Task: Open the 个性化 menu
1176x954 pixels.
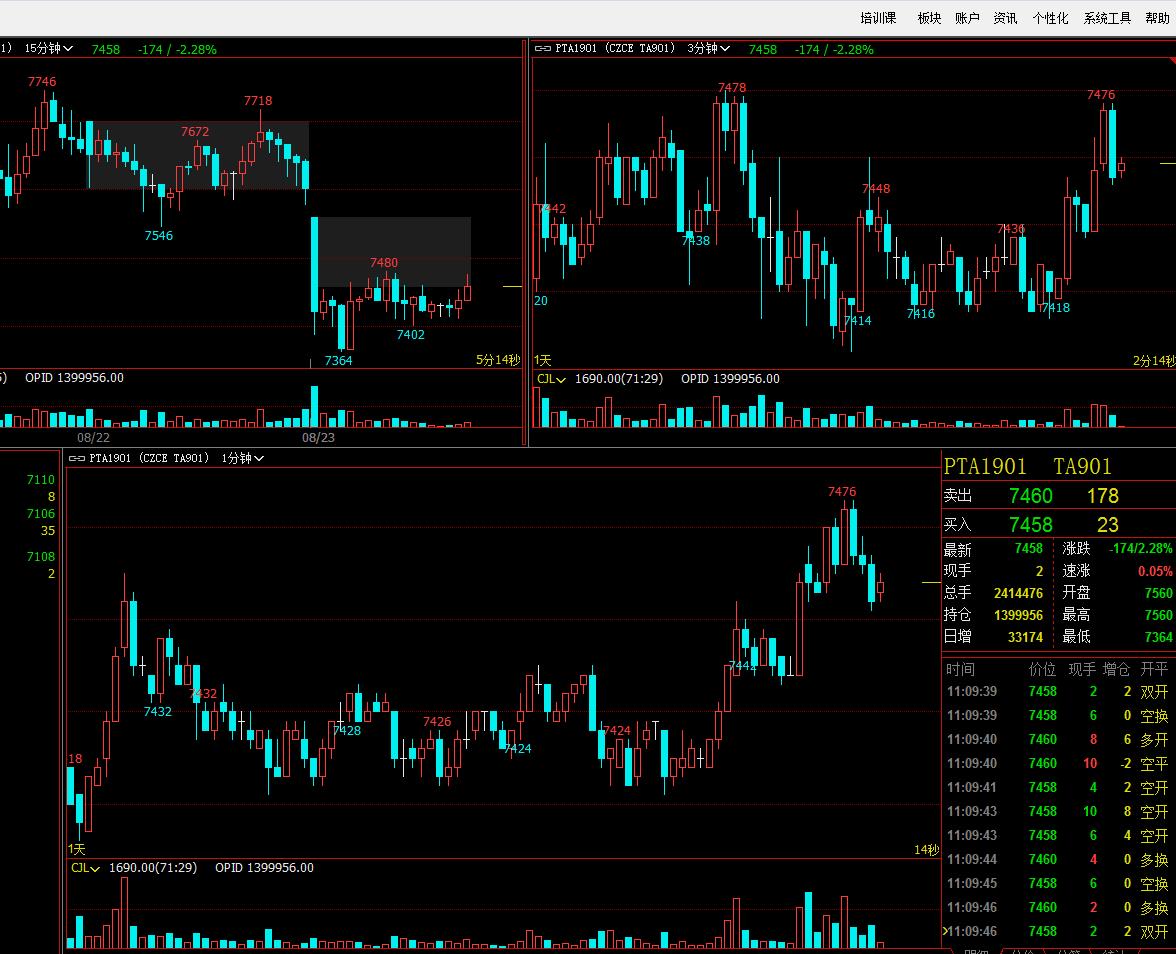Action: tap(1050, 18)
